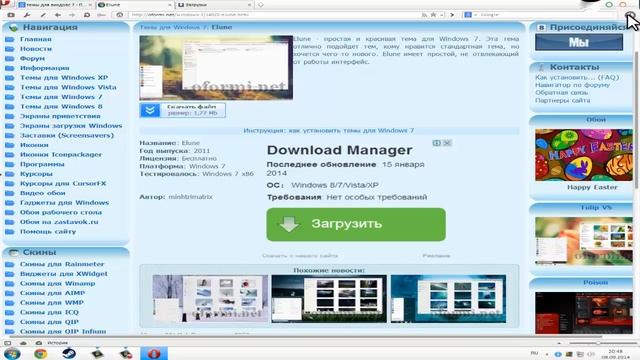640x360 pixels.
Task: Open Скины для ICQ link
Action: pos(49,312)
